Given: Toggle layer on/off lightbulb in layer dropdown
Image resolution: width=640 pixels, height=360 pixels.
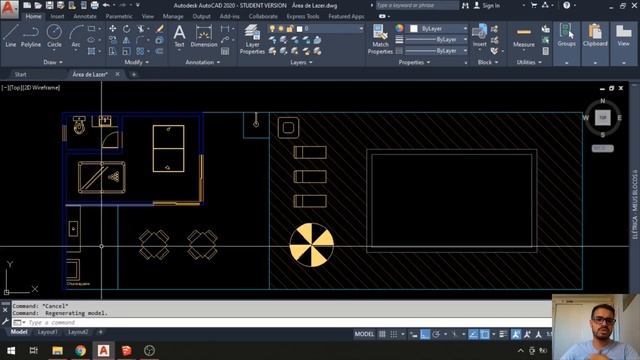Looking at the screenshot, I should [272, 29].
